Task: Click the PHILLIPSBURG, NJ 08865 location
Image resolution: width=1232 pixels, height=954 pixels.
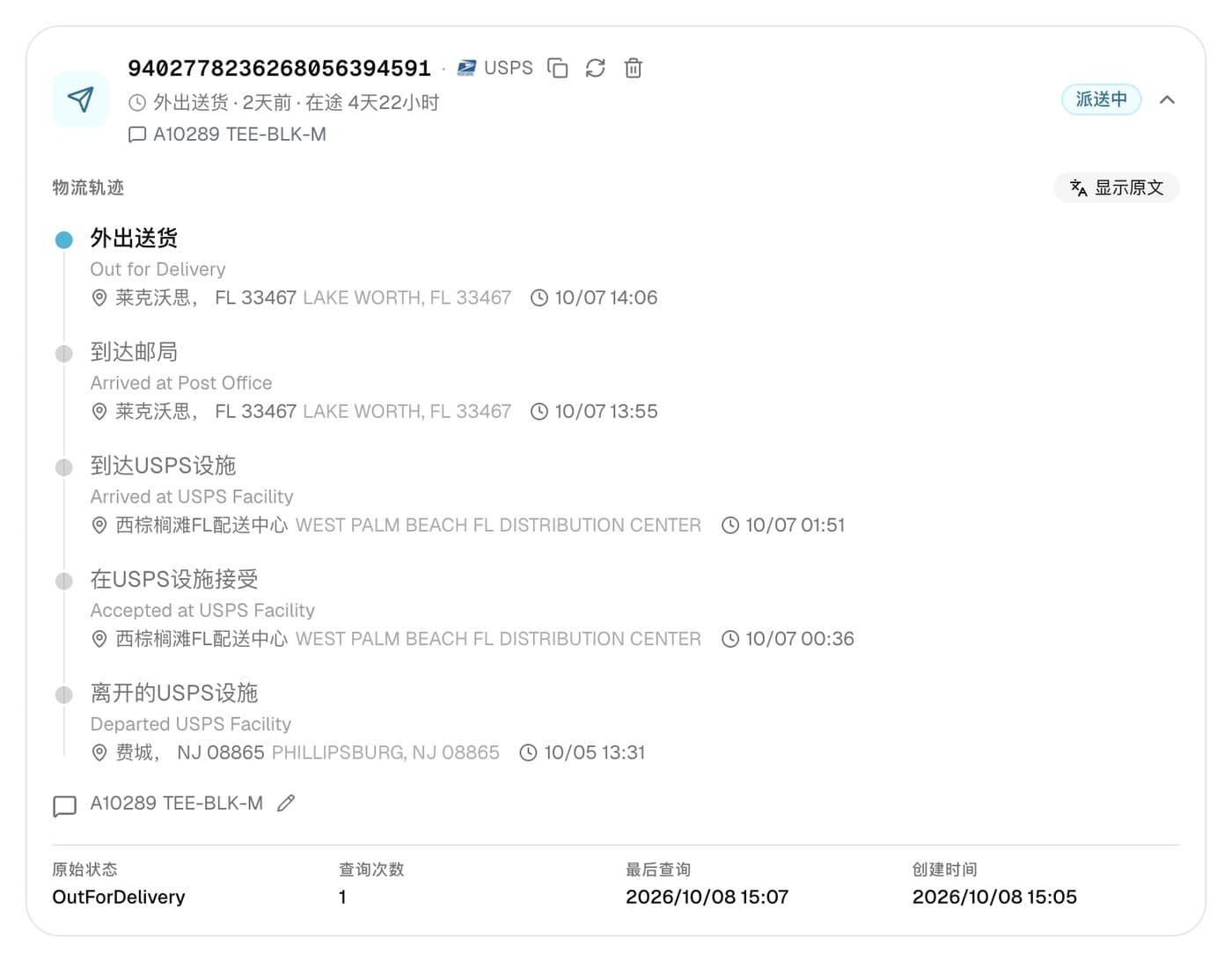Action: 385,752
